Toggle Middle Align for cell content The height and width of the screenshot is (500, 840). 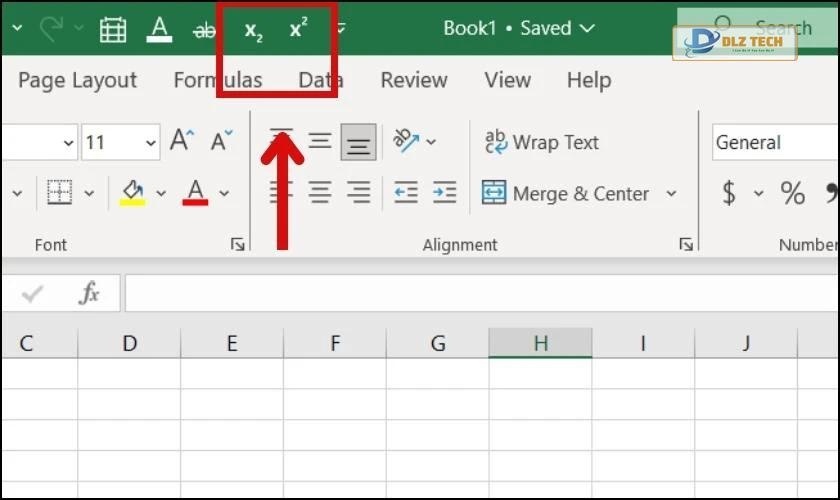(x=319, y=141)
